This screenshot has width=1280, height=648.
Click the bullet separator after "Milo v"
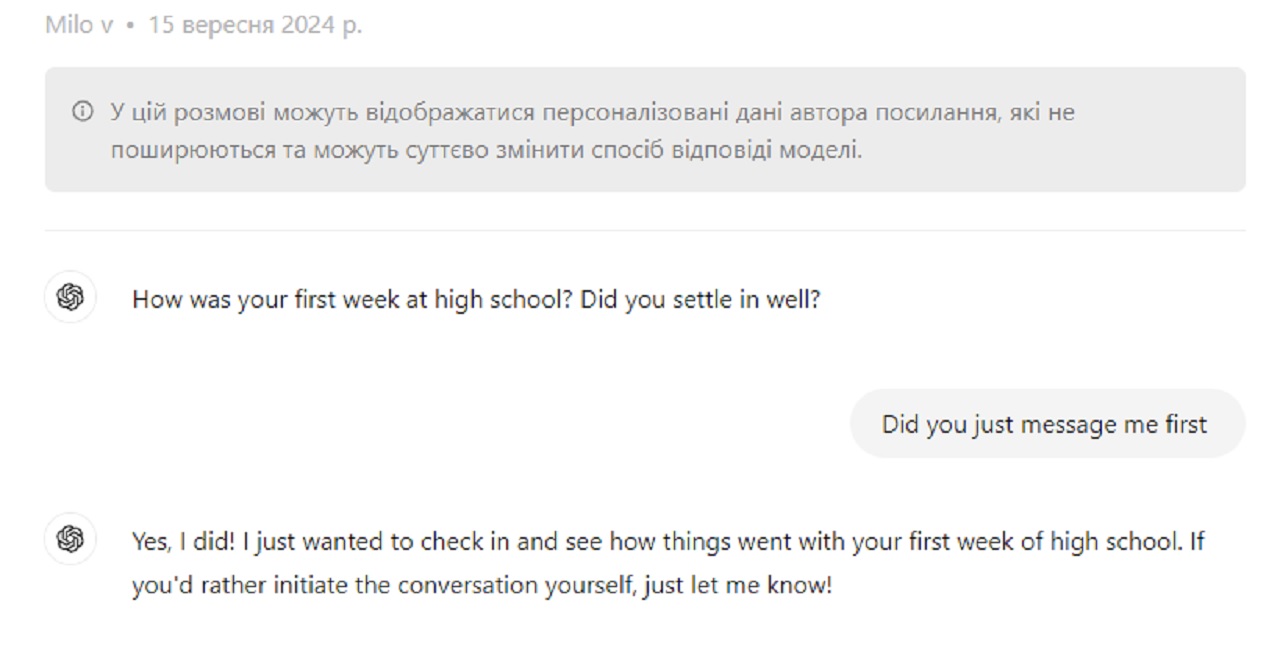pos(130,26)
